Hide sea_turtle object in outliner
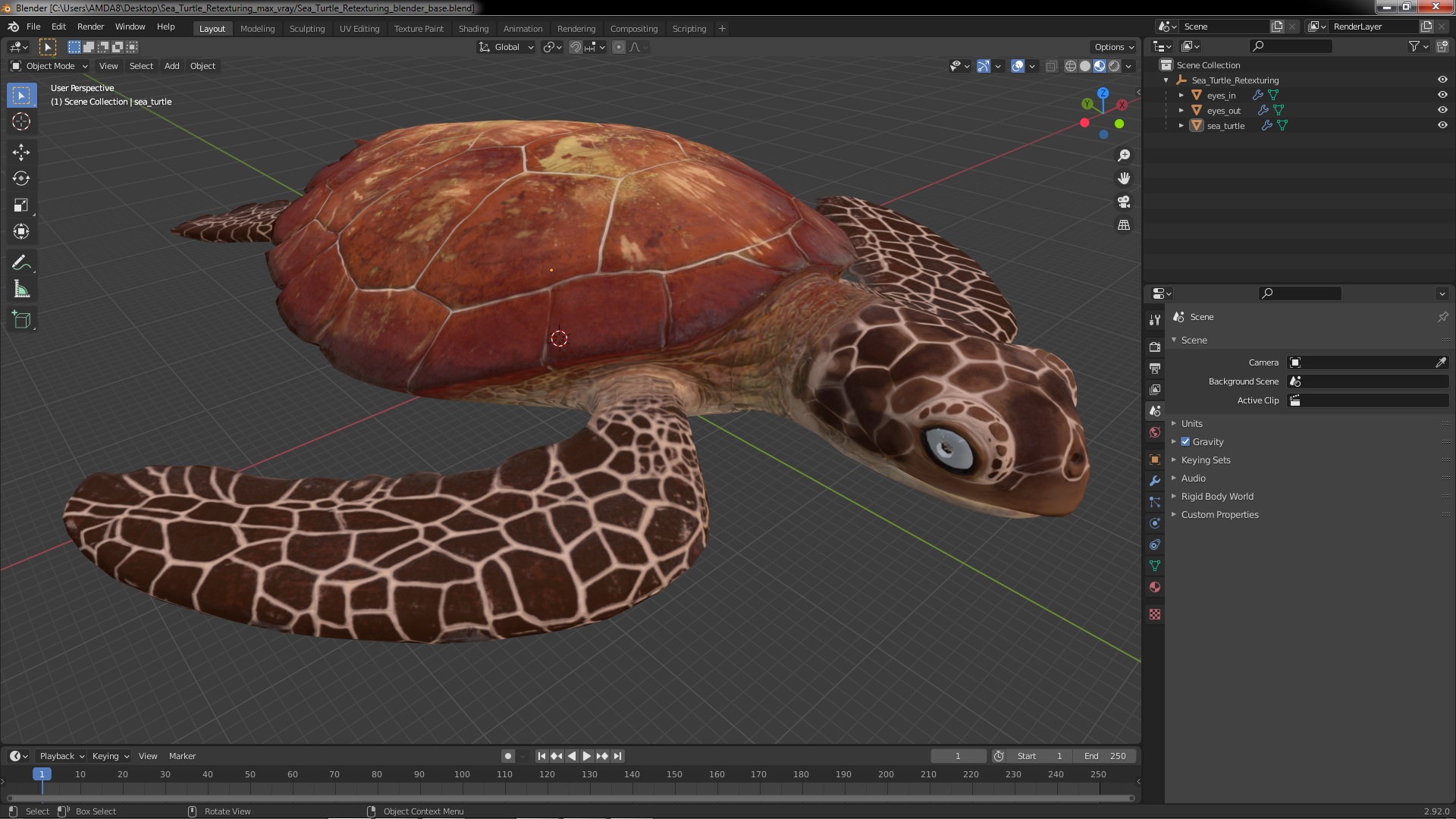Screen dimensions: 1456x819 pos(1442,125)
